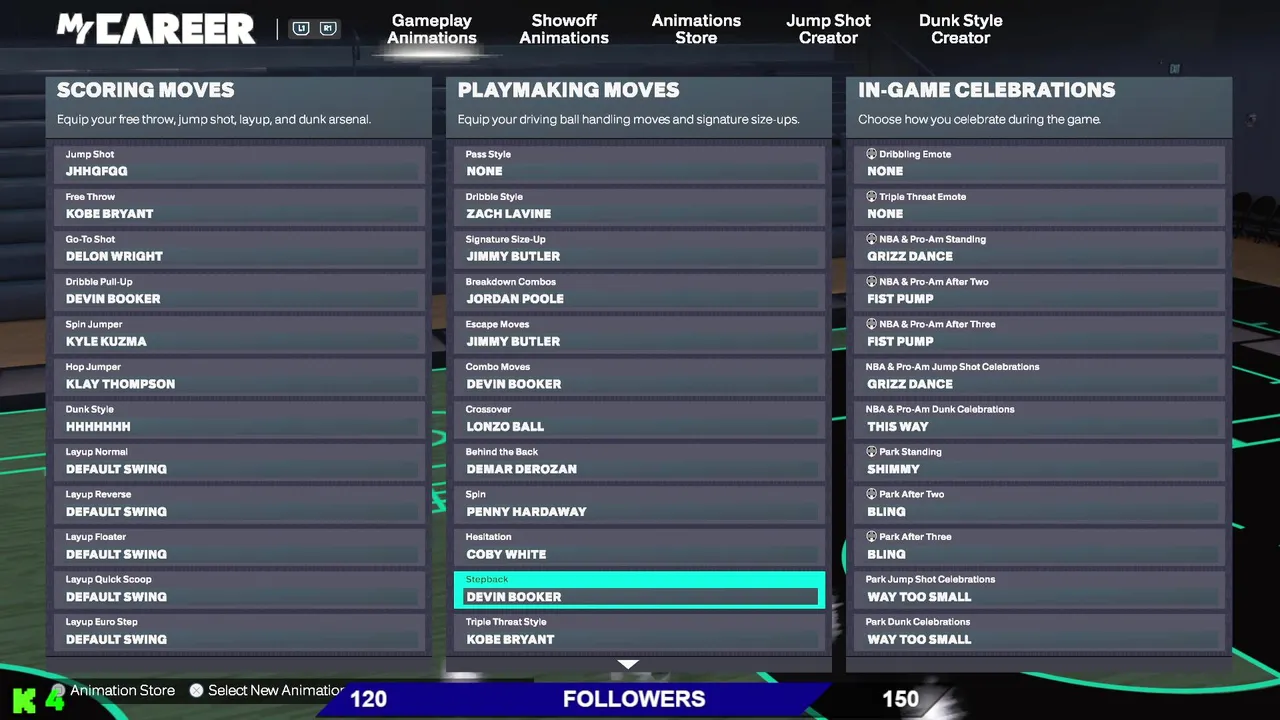Click the emote icon beside Park After Three
The width and height of the screenshot is (1280, 720).
871,537
